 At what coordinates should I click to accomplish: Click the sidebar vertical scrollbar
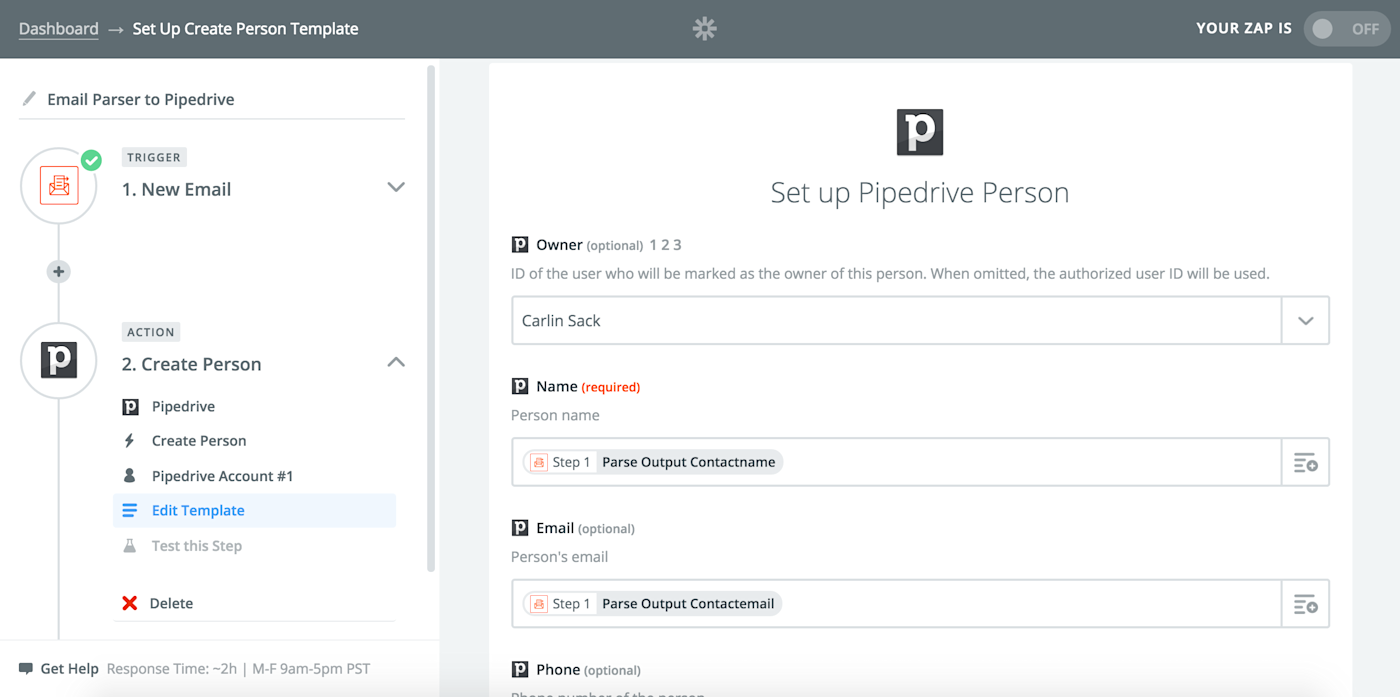tap(431, 320)
